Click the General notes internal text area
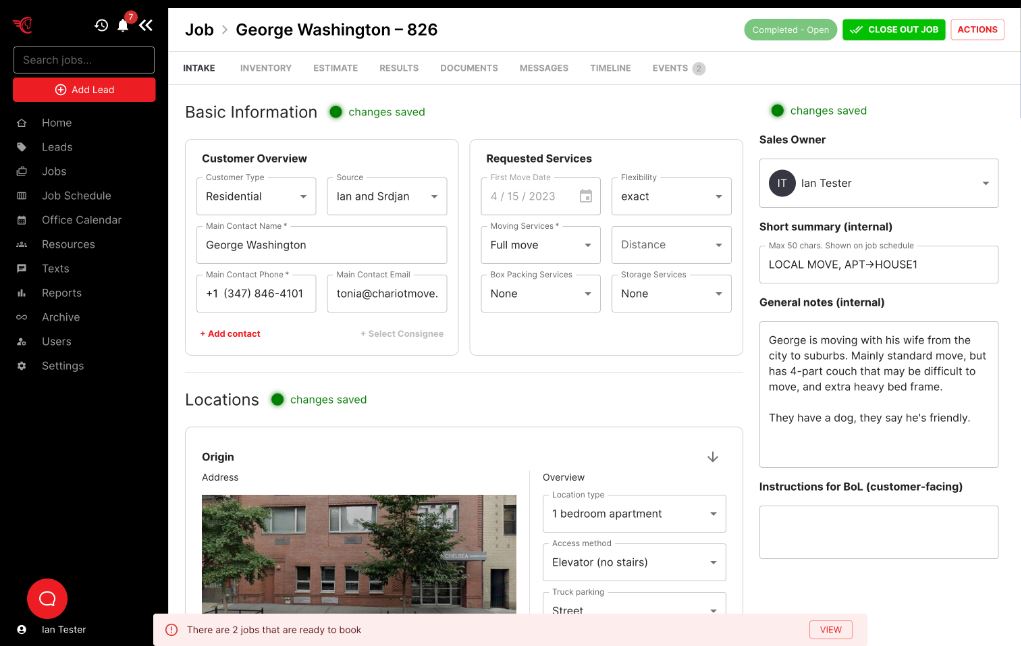 point(878,394)
